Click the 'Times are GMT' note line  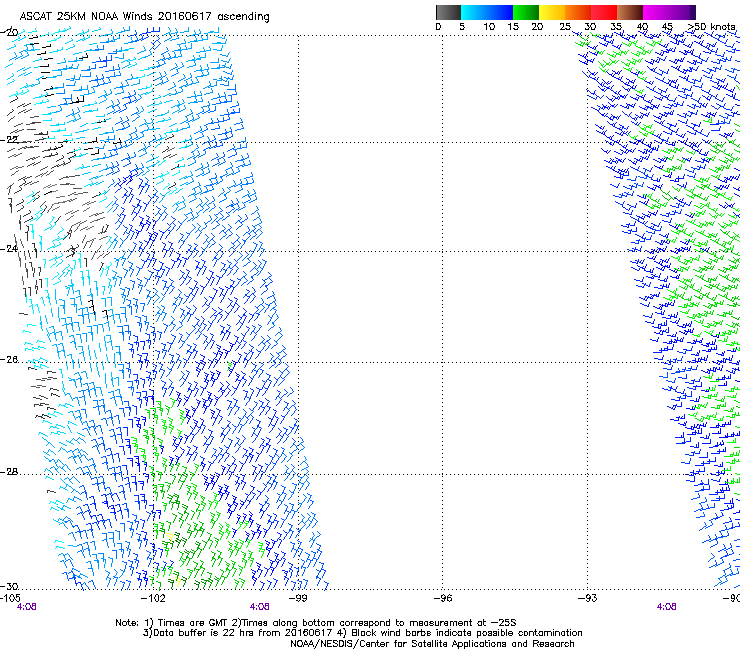[x=316, y=623]
